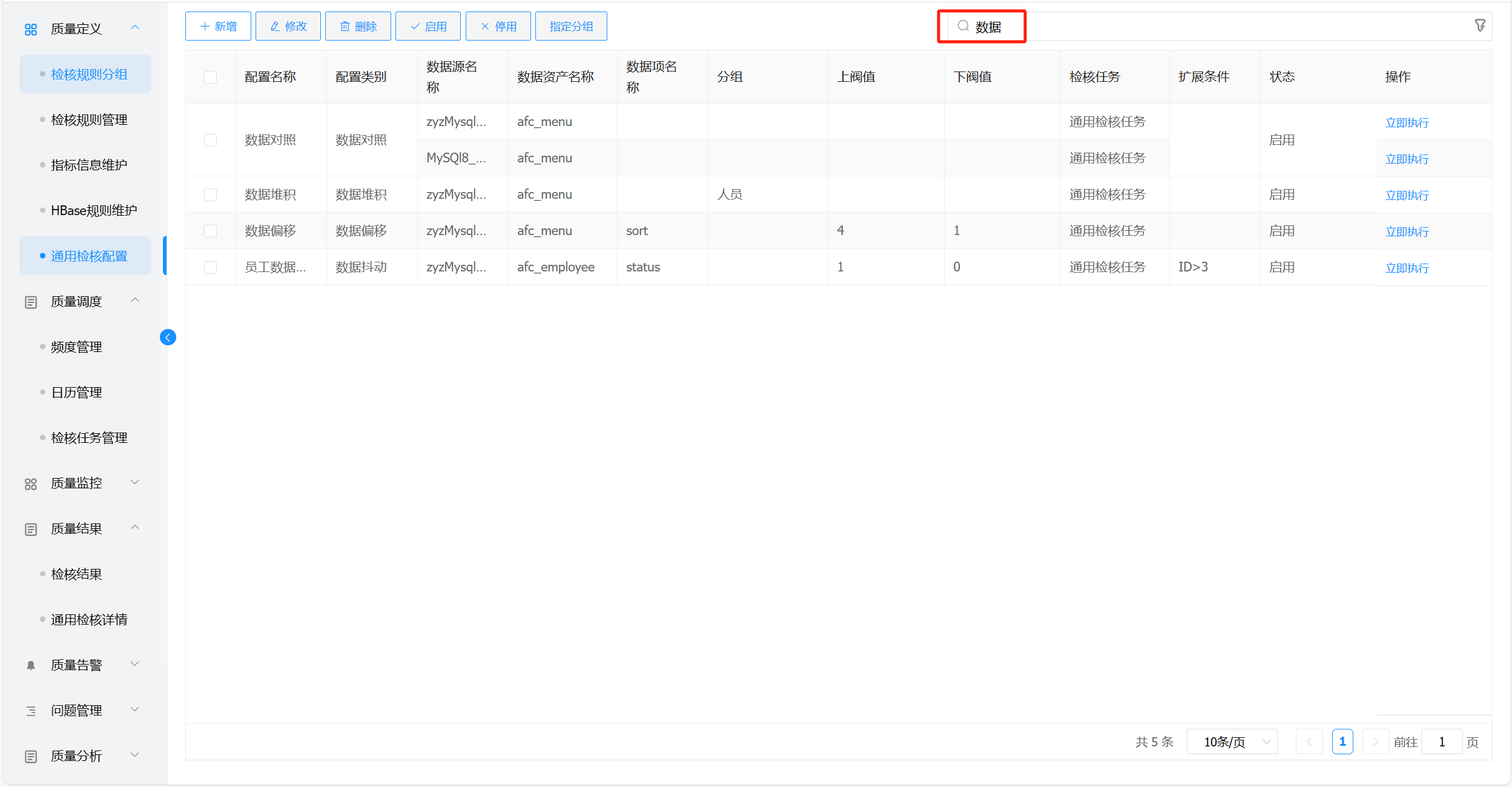Toggle the select-all header checkbox
The height and width of the screenshot is (787, 1512).
pyautogui.click(x=210, y=77)
